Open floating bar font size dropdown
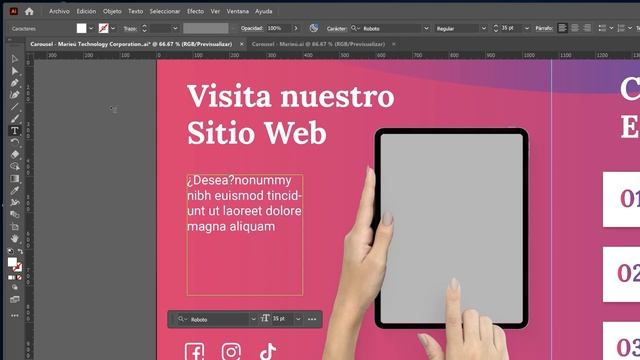 point(298,319)
